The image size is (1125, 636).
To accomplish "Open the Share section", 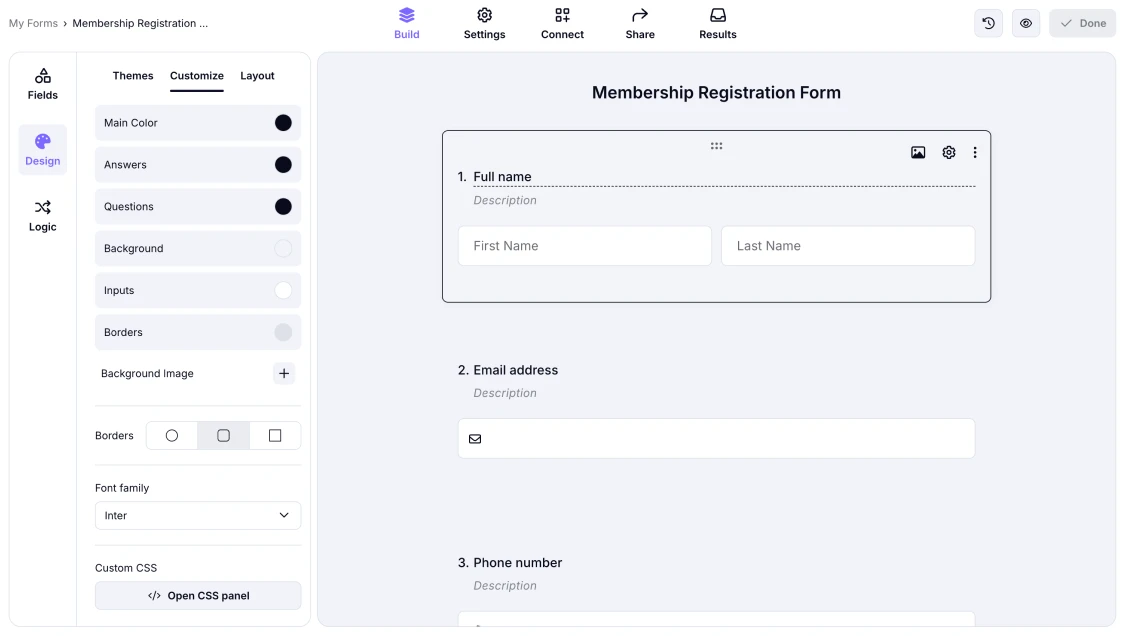I will tap(640, 23).
